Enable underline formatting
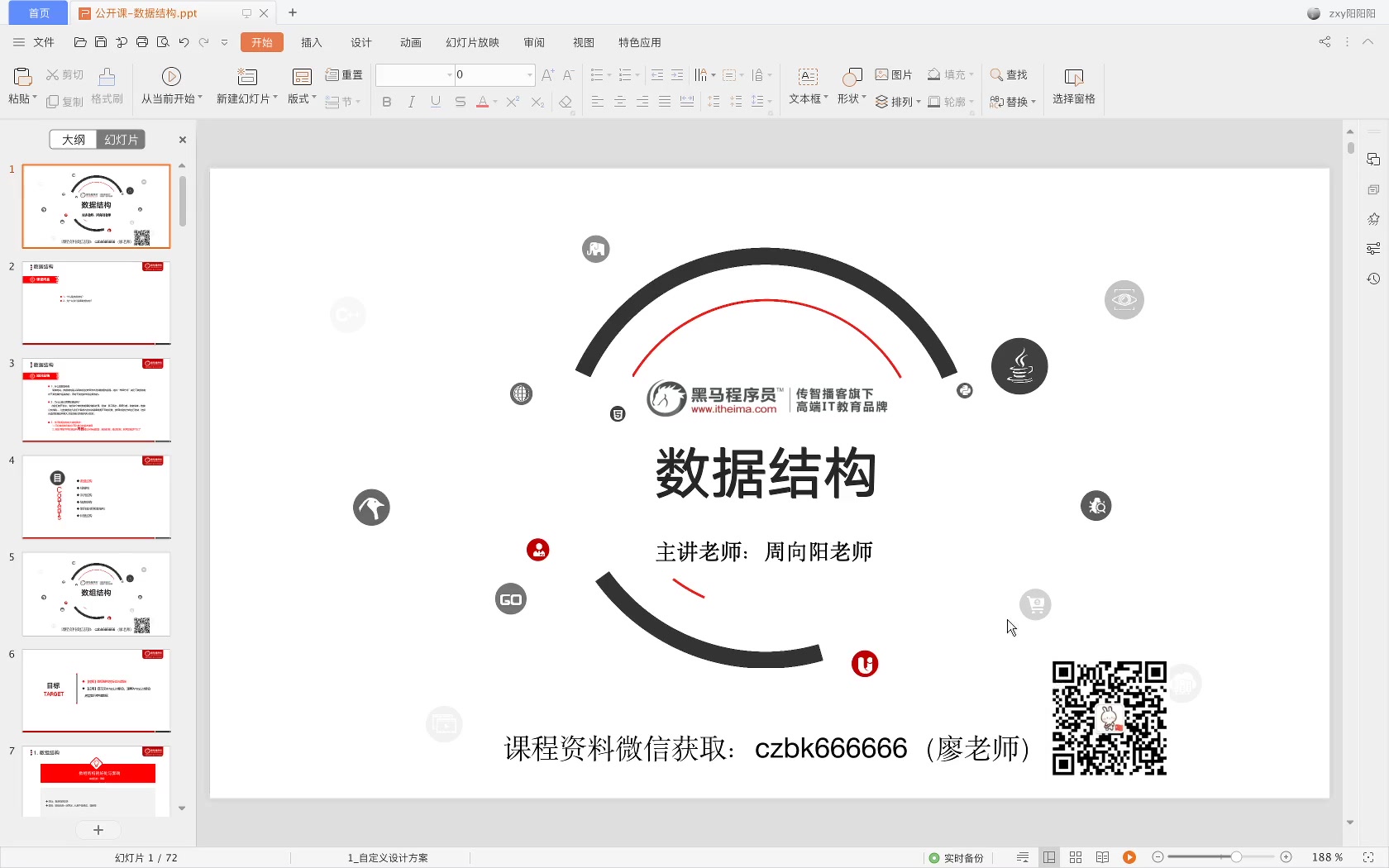Image resolution: width=1389 pixels, height=868 pixels. tap(436, 102)
